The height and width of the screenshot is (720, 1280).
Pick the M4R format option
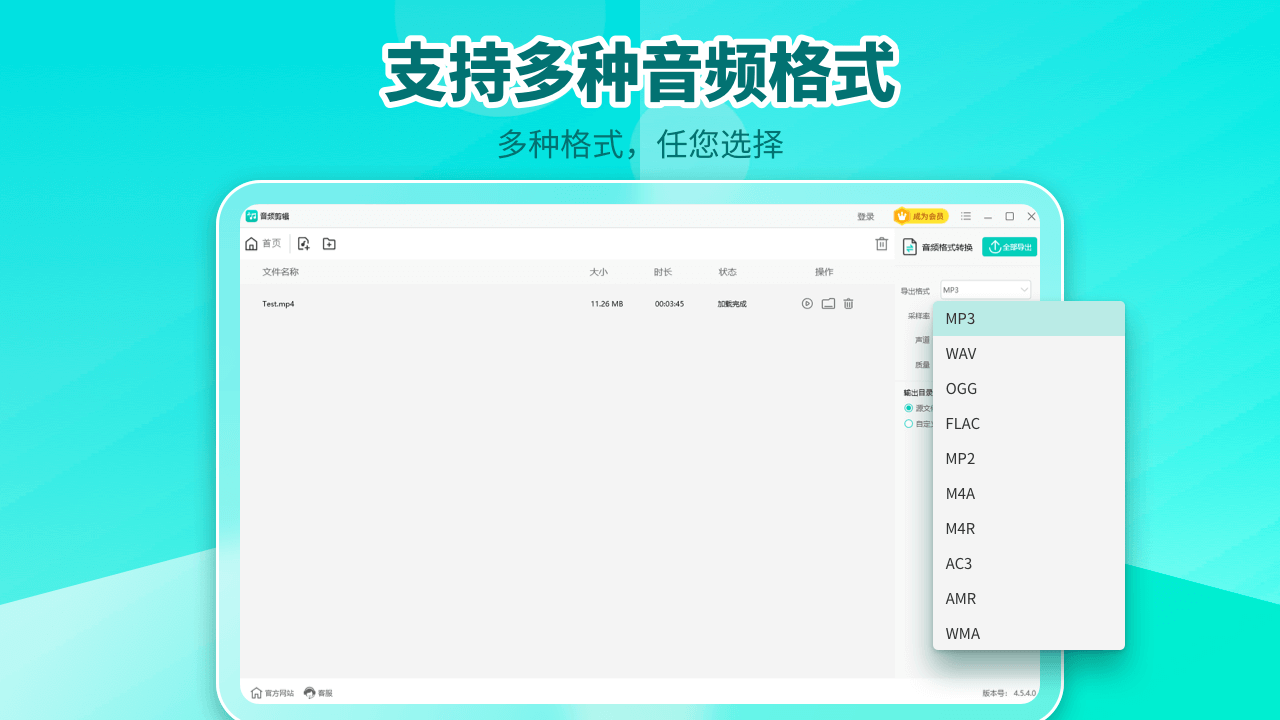click(x=1028, y=529)
